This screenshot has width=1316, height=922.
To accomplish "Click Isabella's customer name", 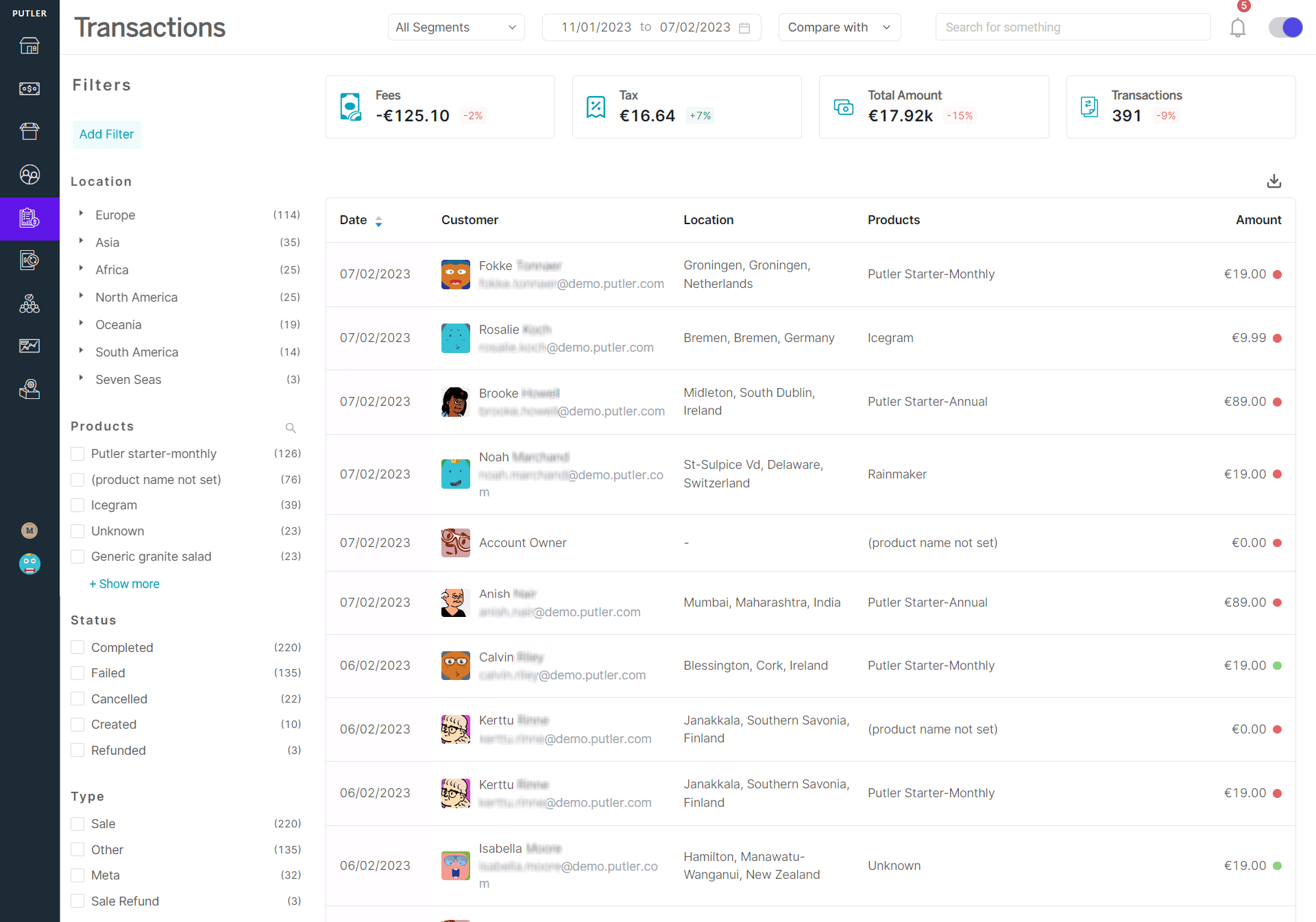I will (520, 849).
